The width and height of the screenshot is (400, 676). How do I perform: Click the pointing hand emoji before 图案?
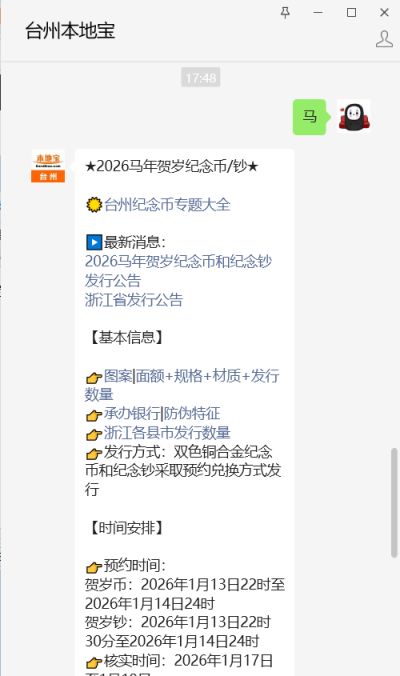[x=94, y=378]
